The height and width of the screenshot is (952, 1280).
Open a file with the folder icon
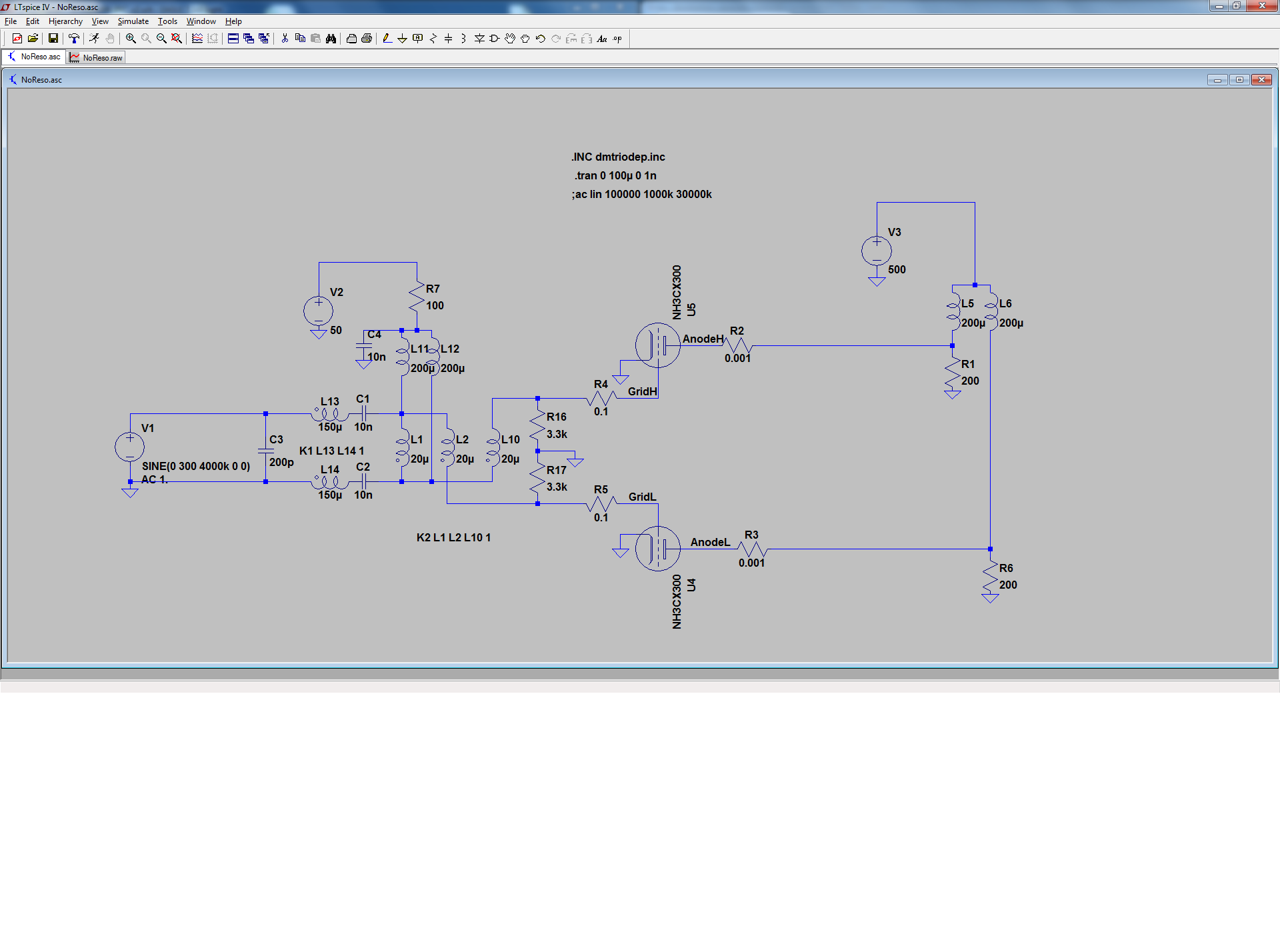tap(33, 39)
